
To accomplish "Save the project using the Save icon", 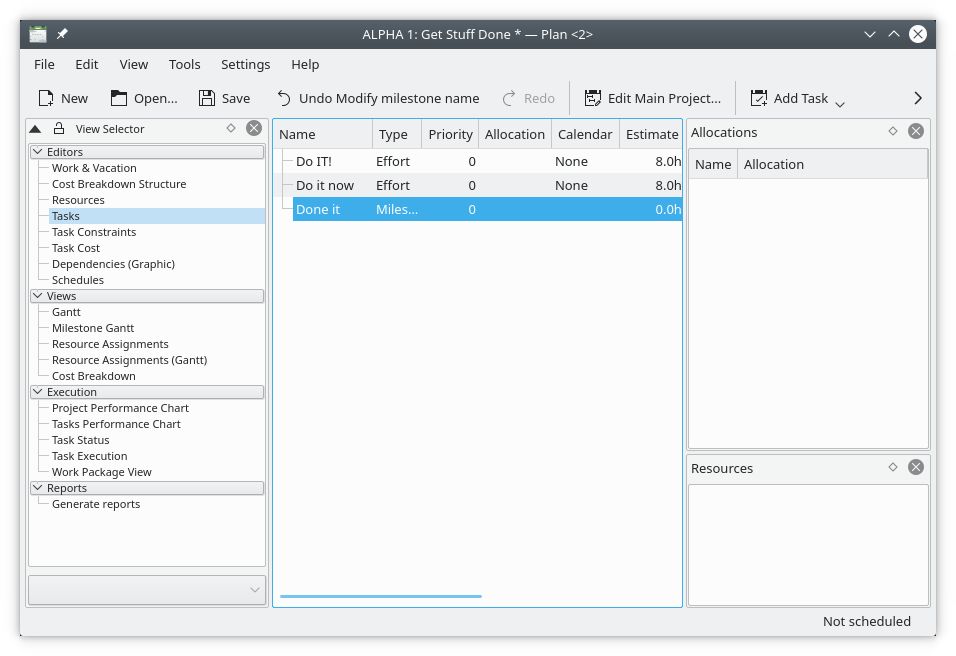I will 203,97.
